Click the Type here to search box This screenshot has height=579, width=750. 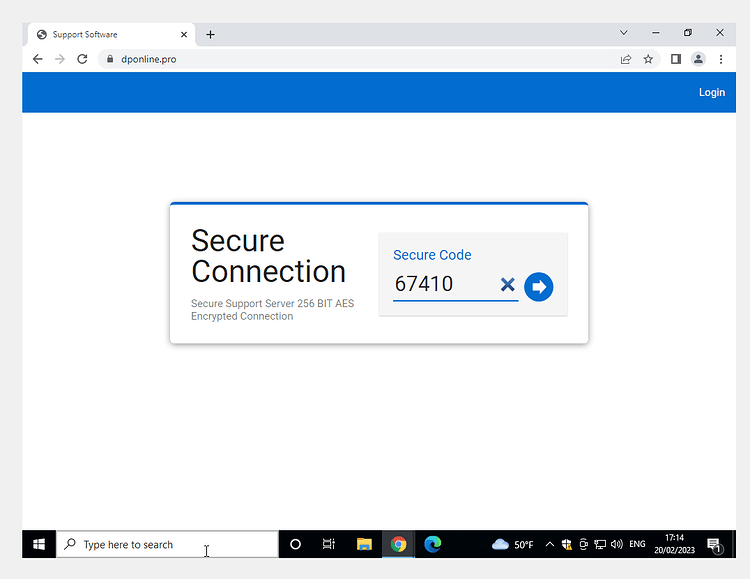167,544
